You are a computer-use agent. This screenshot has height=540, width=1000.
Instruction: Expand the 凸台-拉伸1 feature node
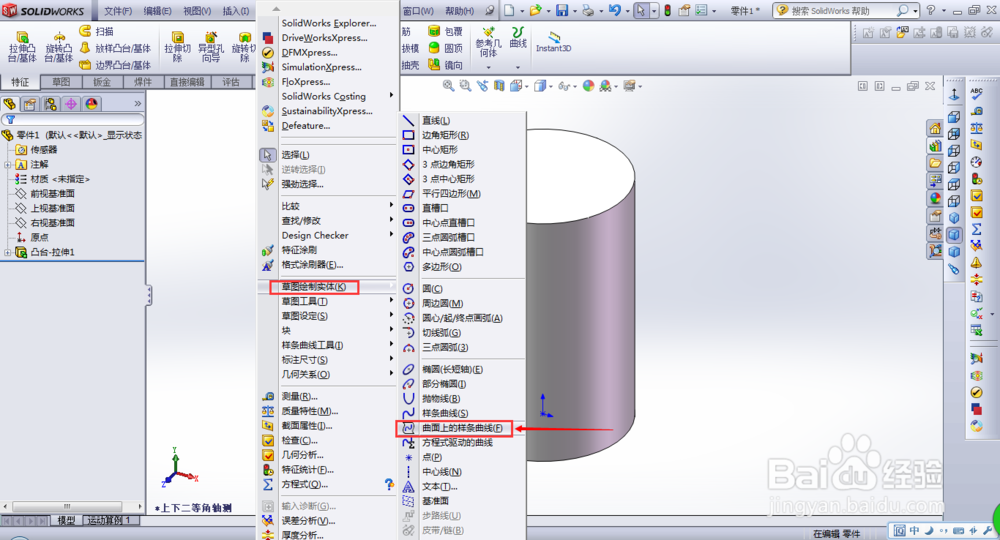(8, 252)
